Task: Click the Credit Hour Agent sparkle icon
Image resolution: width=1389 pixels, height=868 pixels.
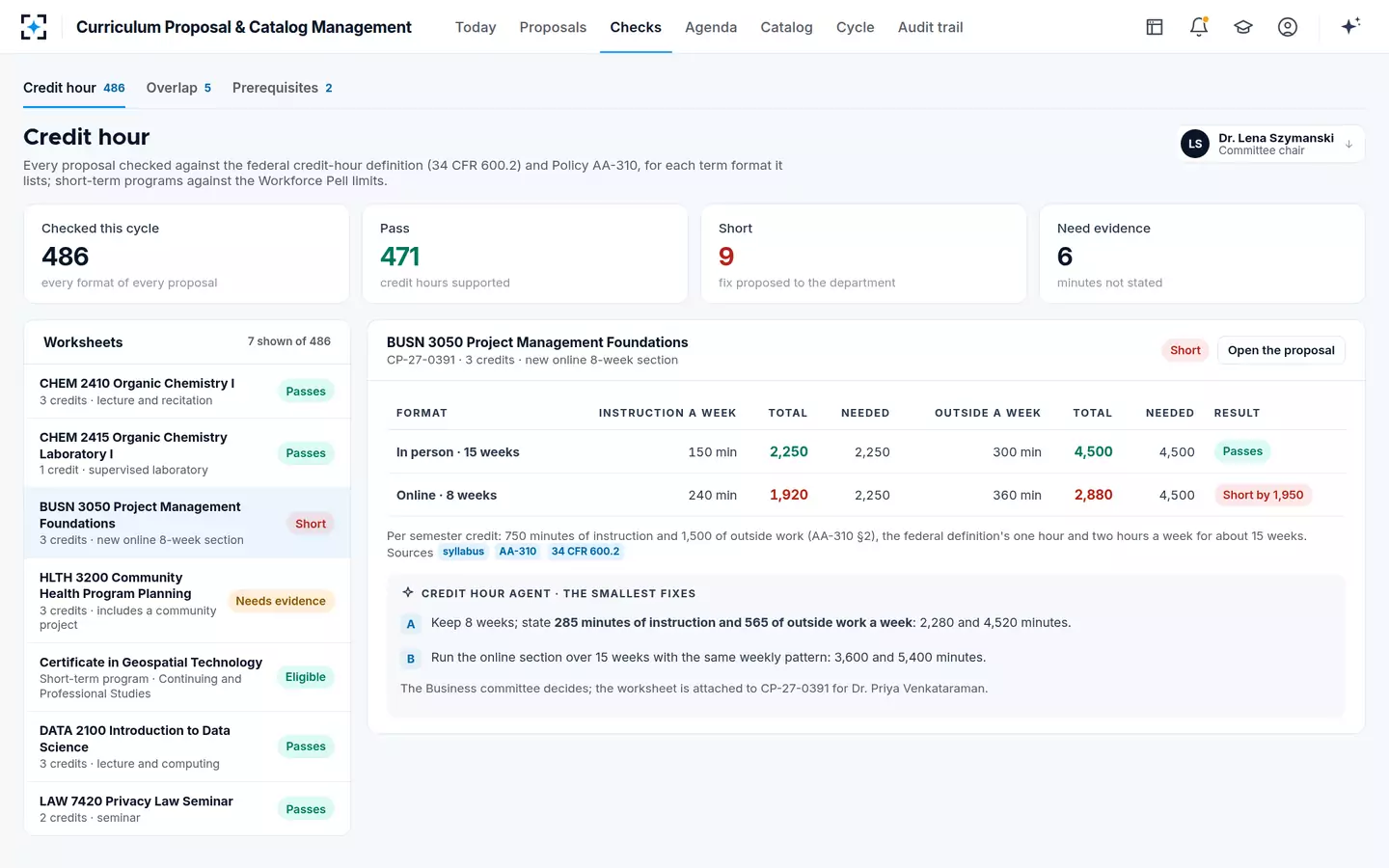Action: click(x=408, y=593)
